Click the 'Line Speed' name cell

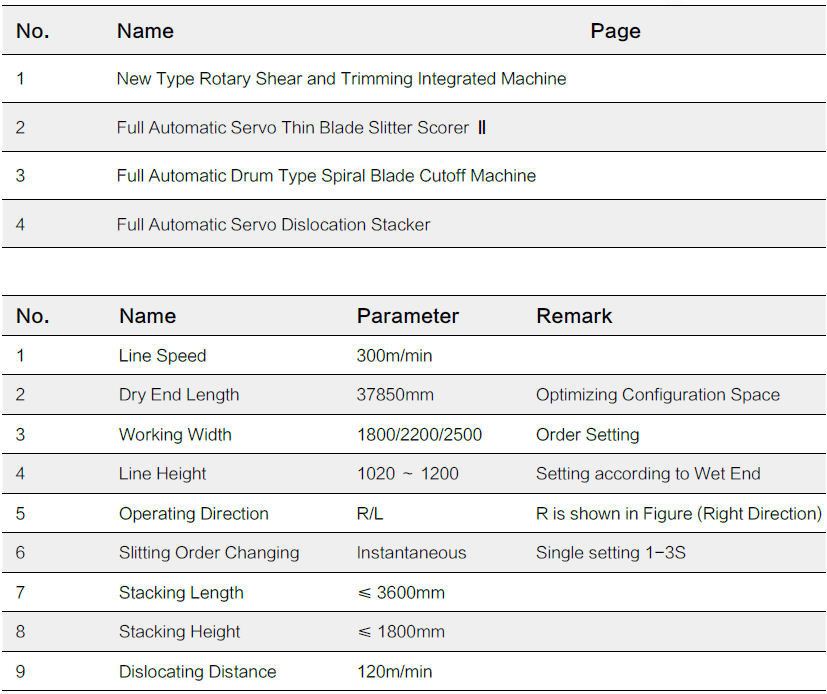coord(162,356)
